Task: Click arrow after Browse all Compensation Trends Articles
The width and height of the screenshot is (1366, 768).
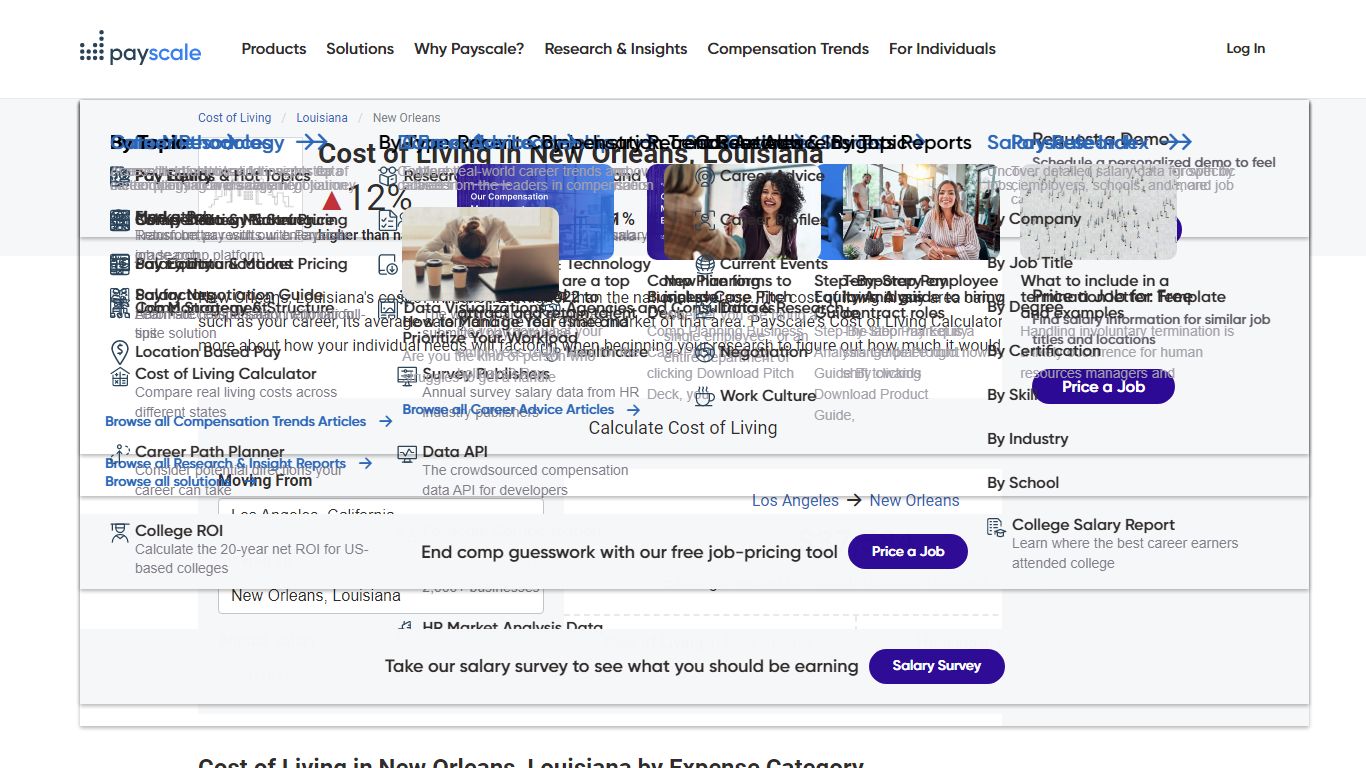Action: pyautogui.click(x=386, y=422)
